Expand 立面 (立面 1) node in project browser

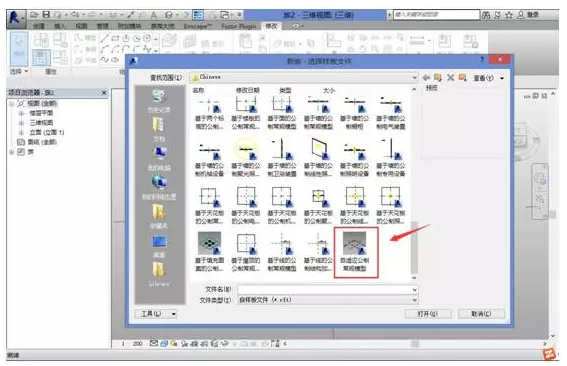click(x=21, y=132)
